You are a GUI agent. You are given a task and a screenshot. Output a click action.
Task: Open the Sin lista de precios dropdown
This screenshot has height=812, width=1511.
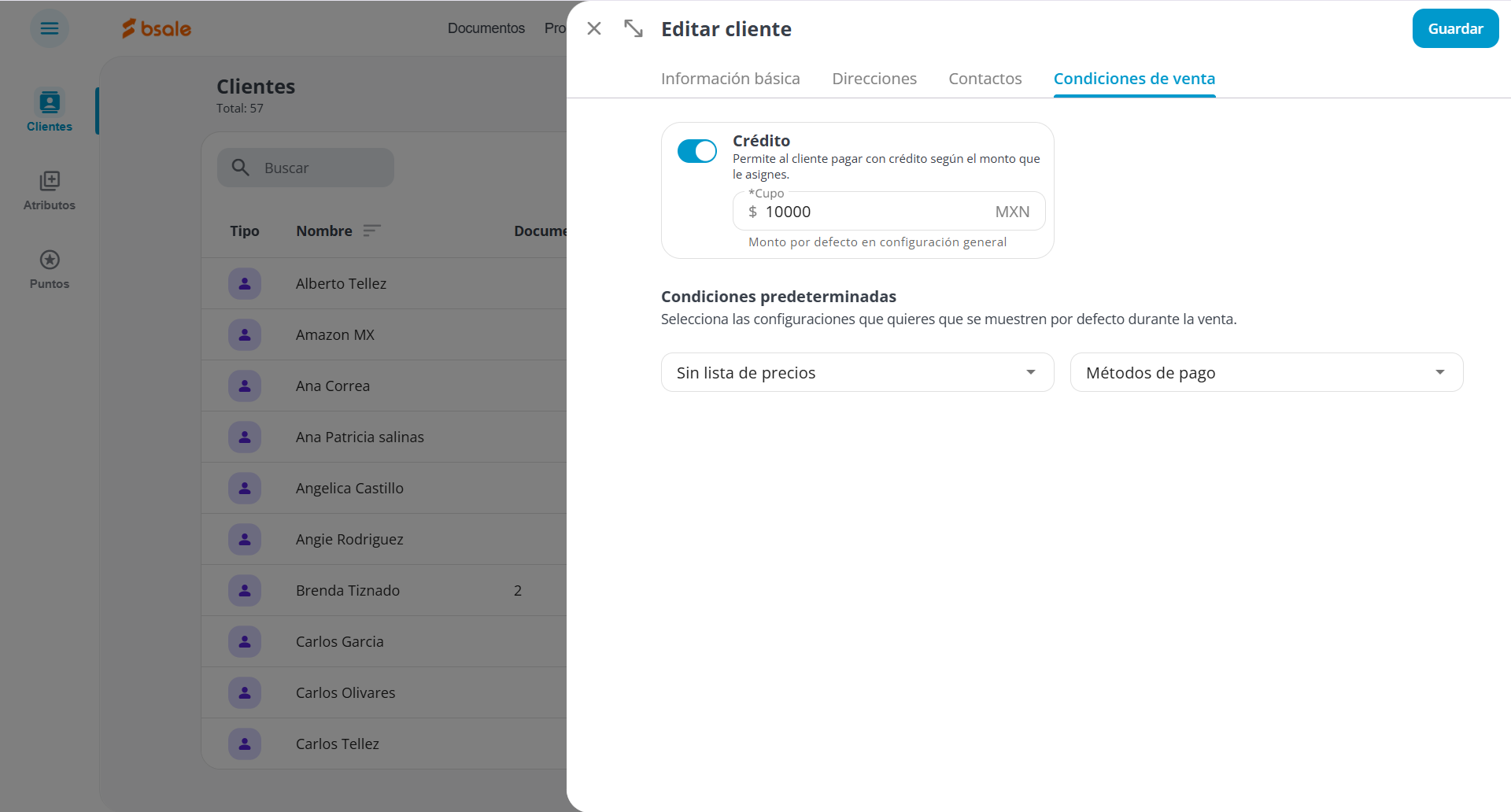(x=857, y=372)
